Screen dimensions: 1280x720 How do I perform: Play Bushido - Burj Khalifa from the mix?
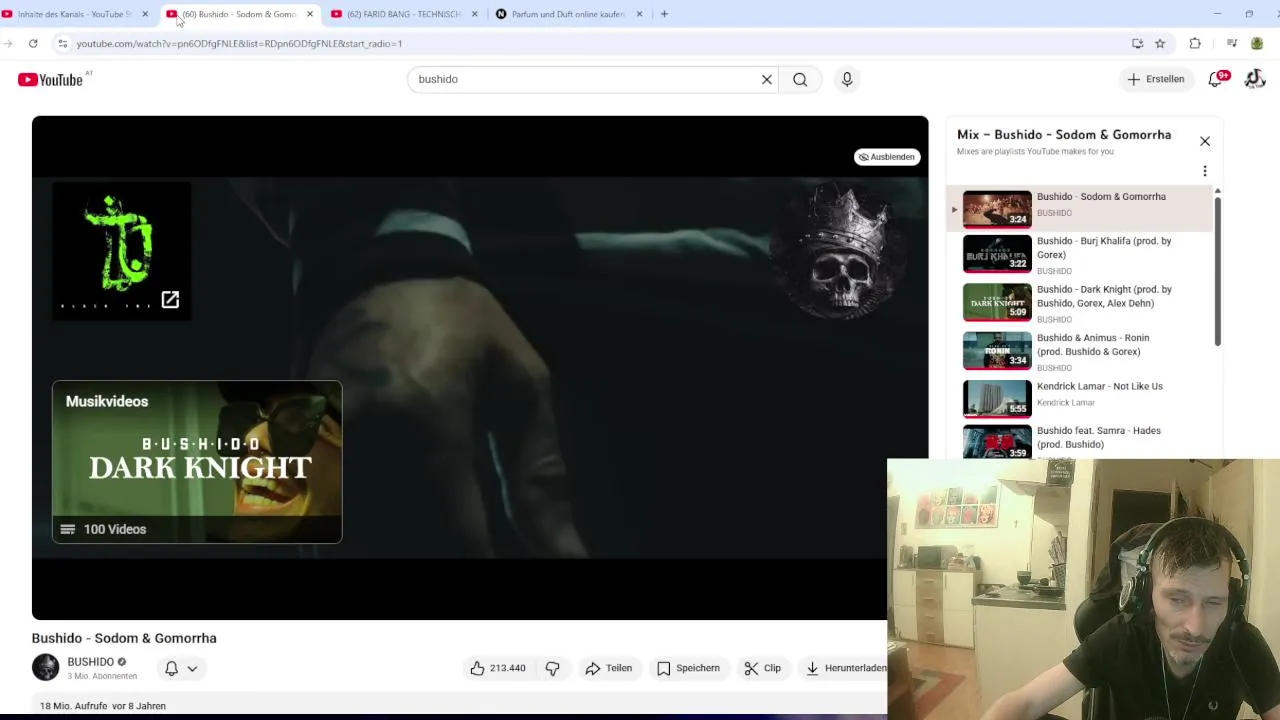click(1080, 255)
